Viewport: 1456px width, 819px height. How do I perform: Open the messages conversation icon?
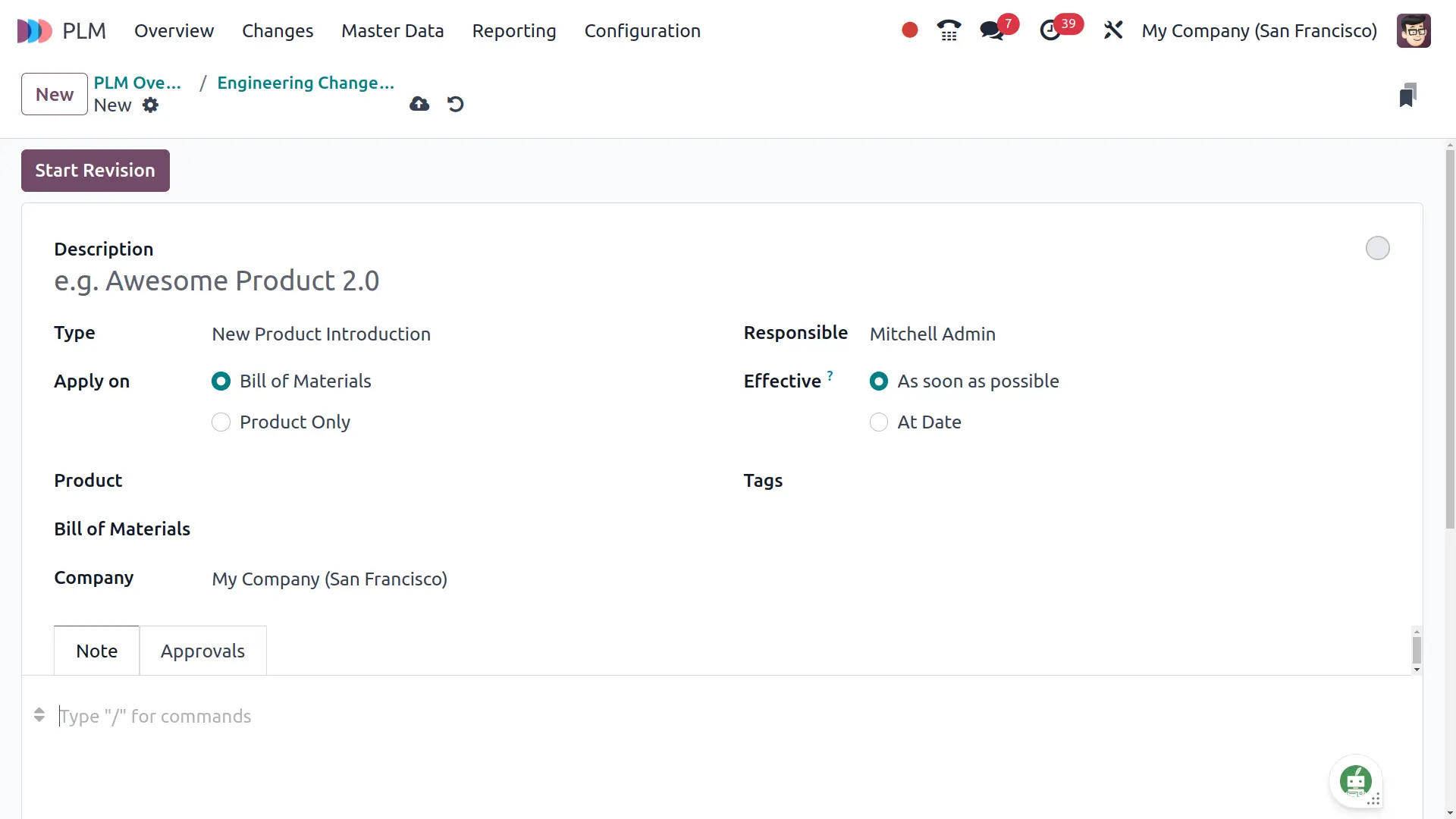click(991, 30)
